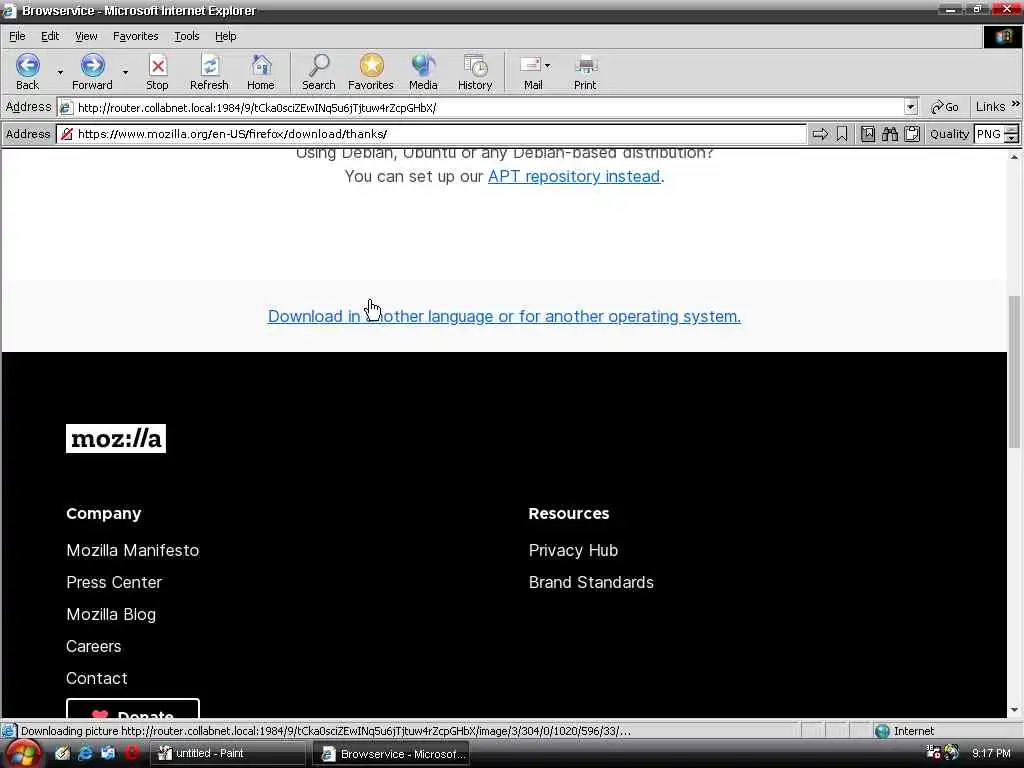Open the View menu
Screen dimensions: 1024x768
click(x=86, y=37)
